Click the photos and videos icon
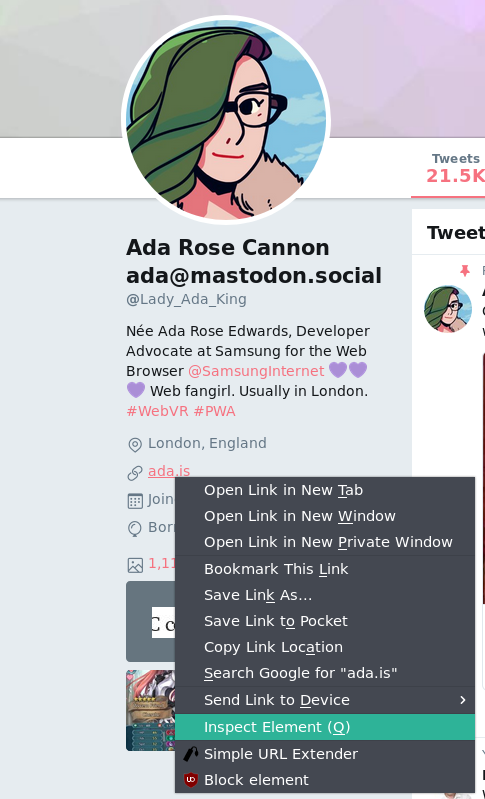 135,565
